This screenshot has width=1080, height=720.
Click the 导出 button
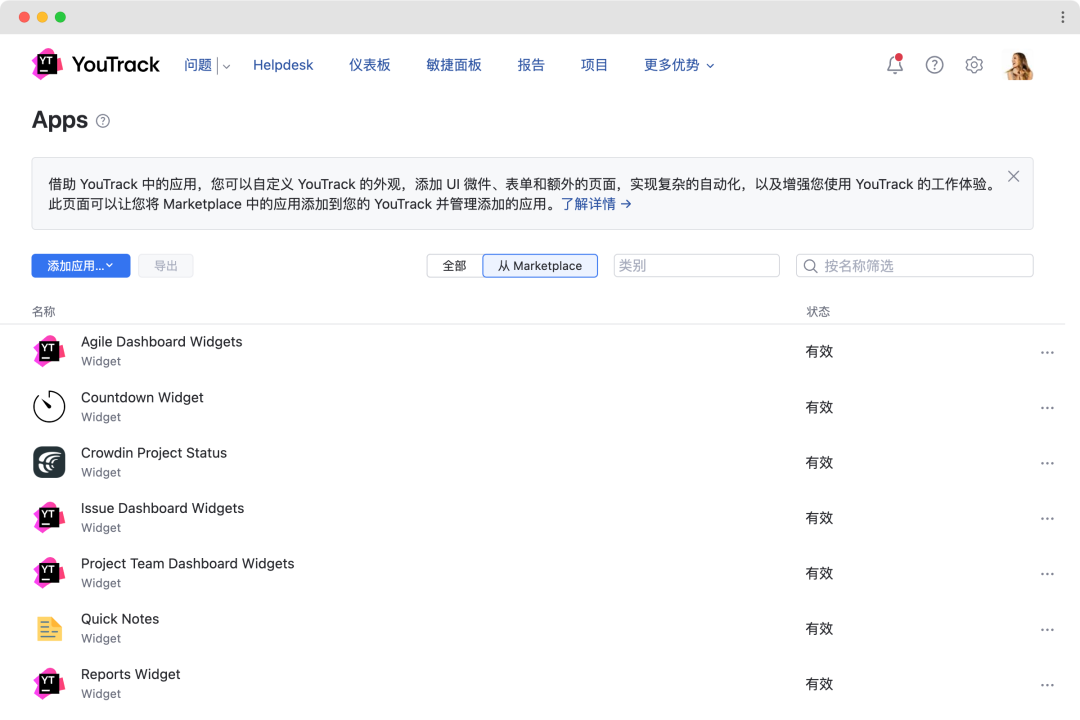pyautogui.click(x=166, y=266)
